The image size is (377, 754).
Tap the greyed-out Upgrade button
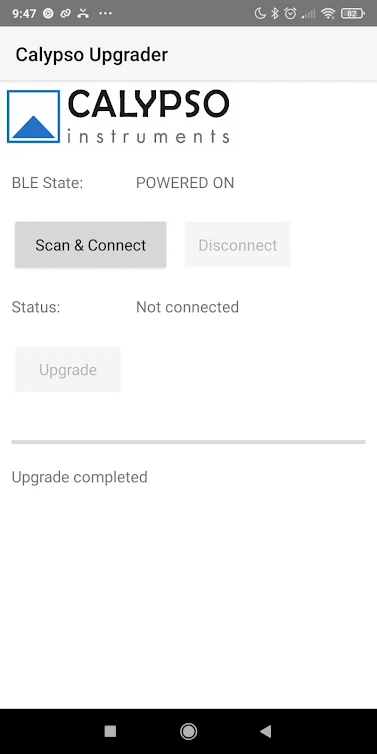68,369
